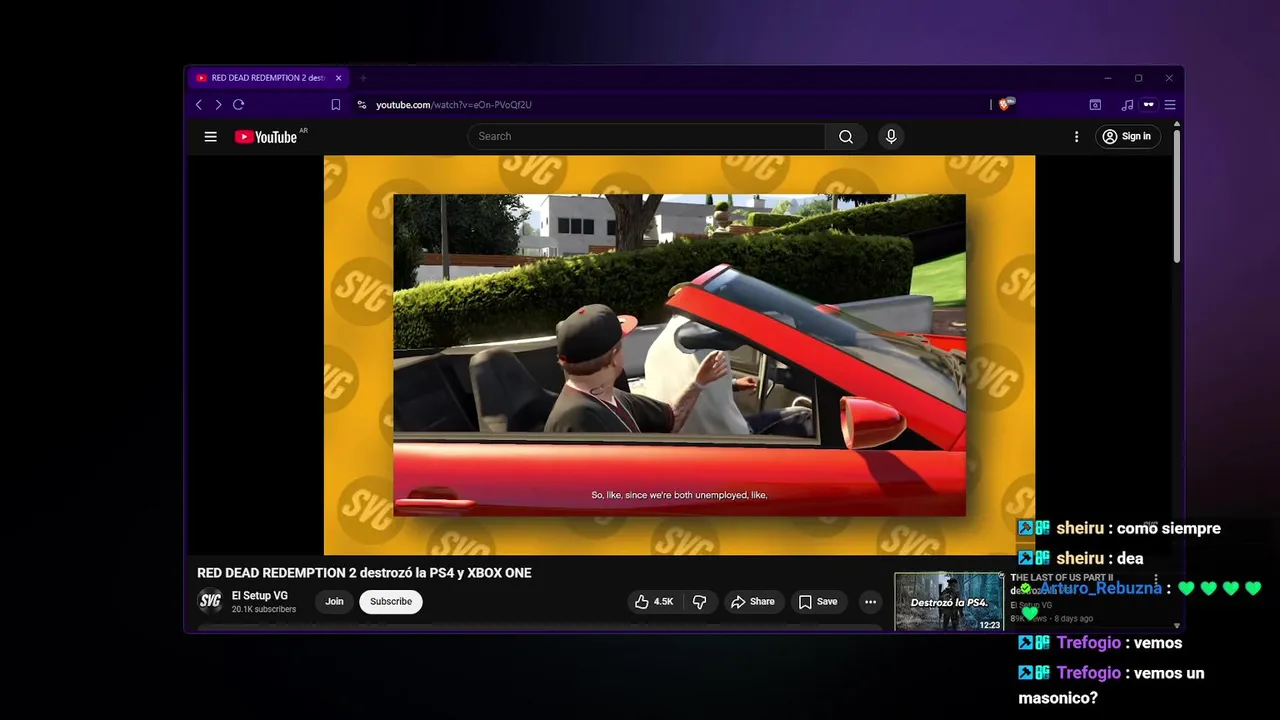
Task: Join the El Setup VG channel
Action: (x=334, y=602)
